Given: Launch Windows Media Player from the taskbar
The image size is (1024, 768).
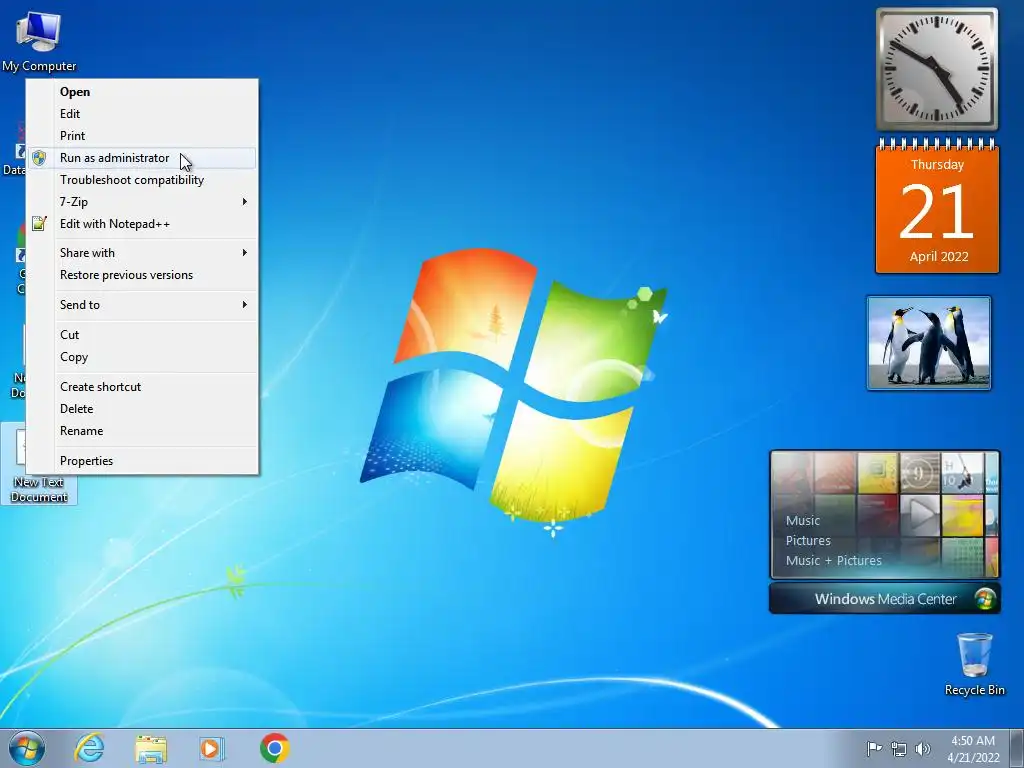Looking at the screenshot, I should click(212, 748).
